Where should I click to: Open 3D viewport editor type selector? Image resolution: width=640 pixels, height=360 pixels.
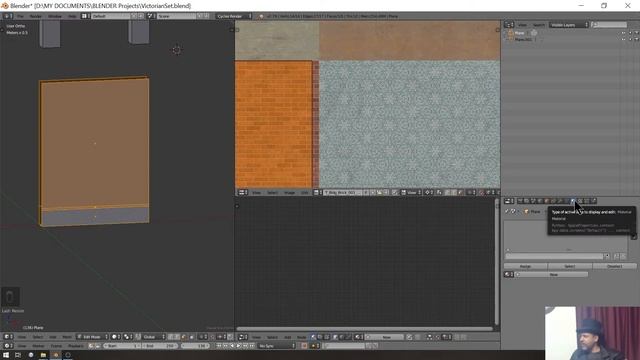point(8,337)
